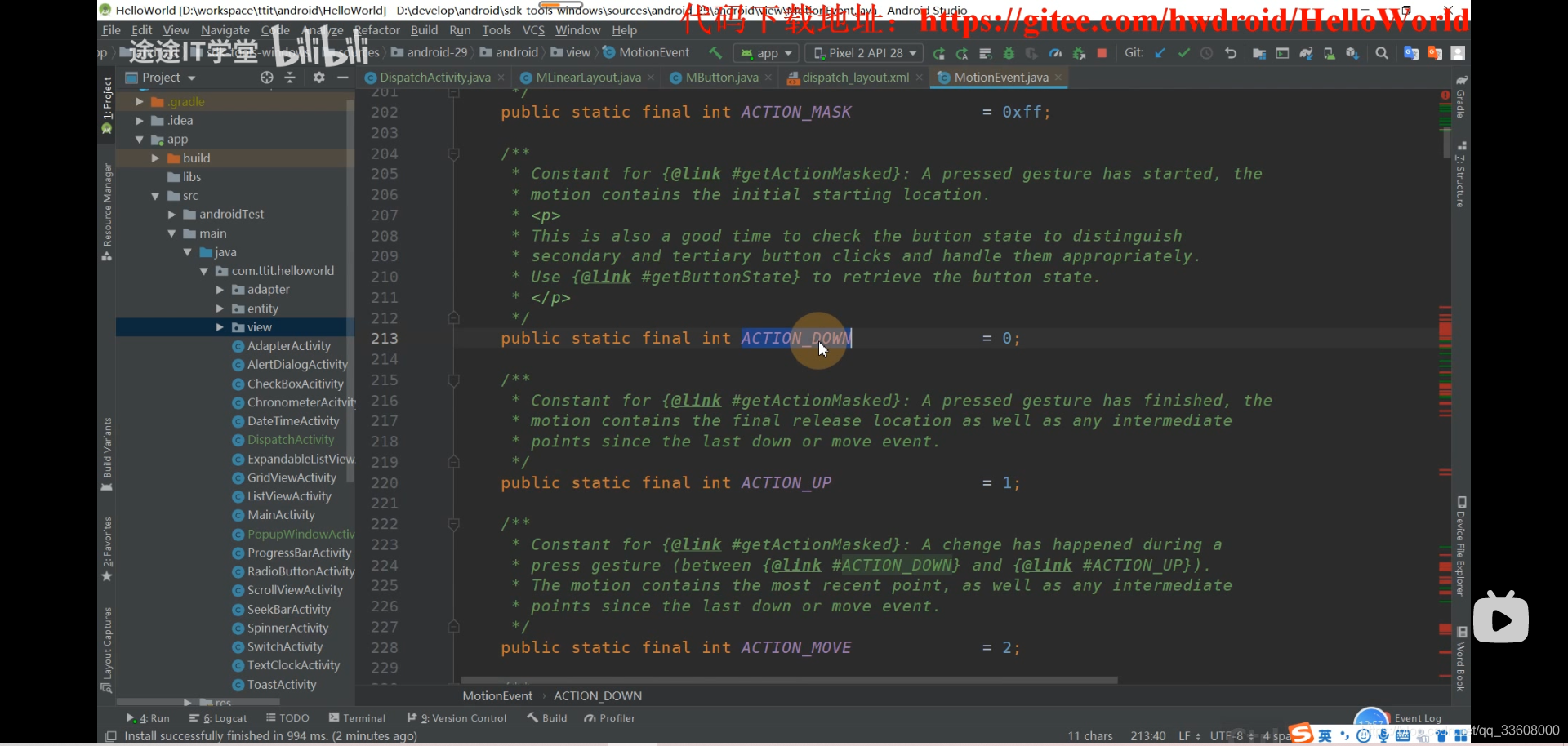Open the 6: Logcat tool window
The height and width of the screenshot is (746, 1568).
[x=218, y=718]
